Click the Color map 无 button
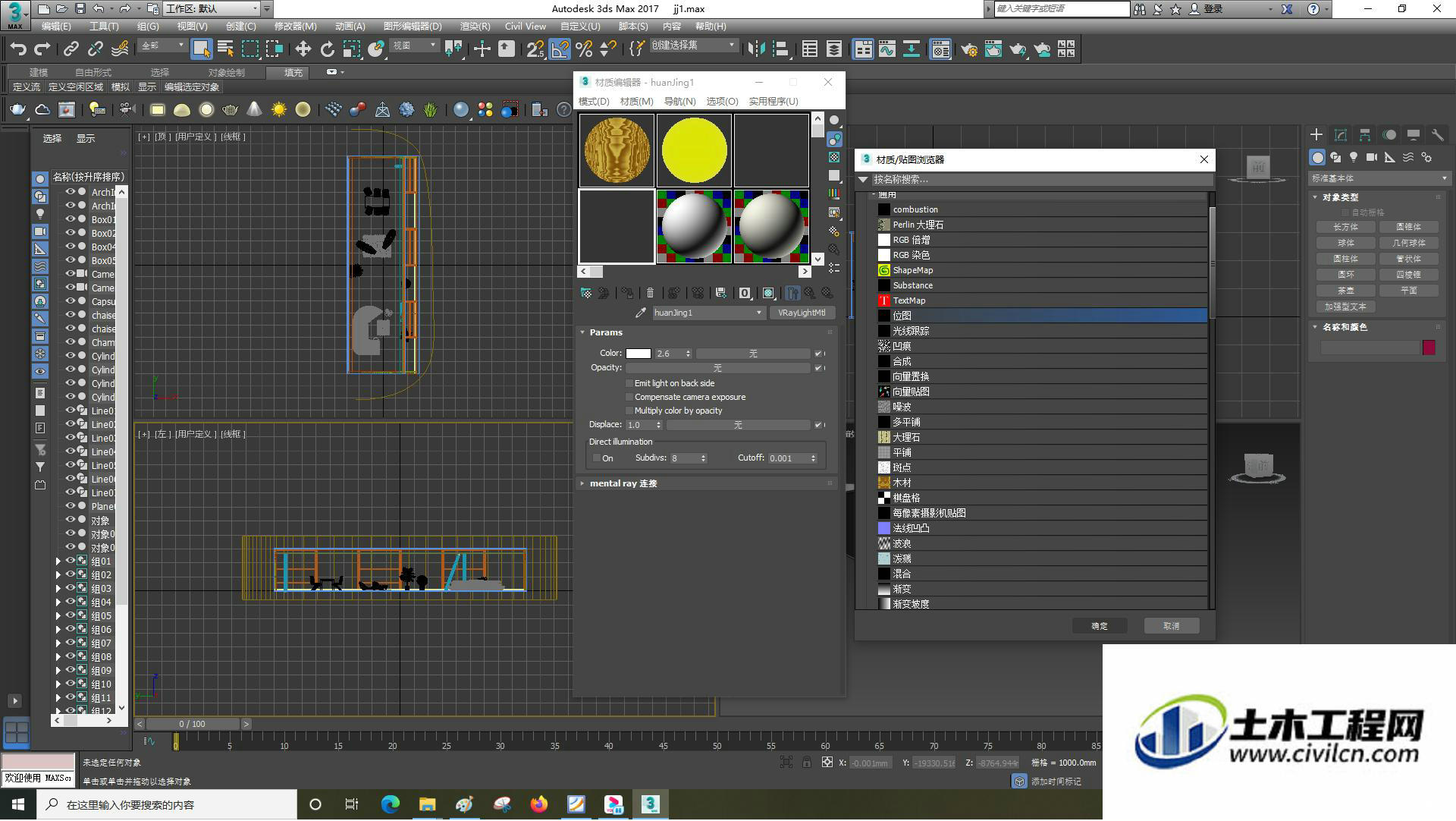The image size is (1456, 821). pos(753,354)
